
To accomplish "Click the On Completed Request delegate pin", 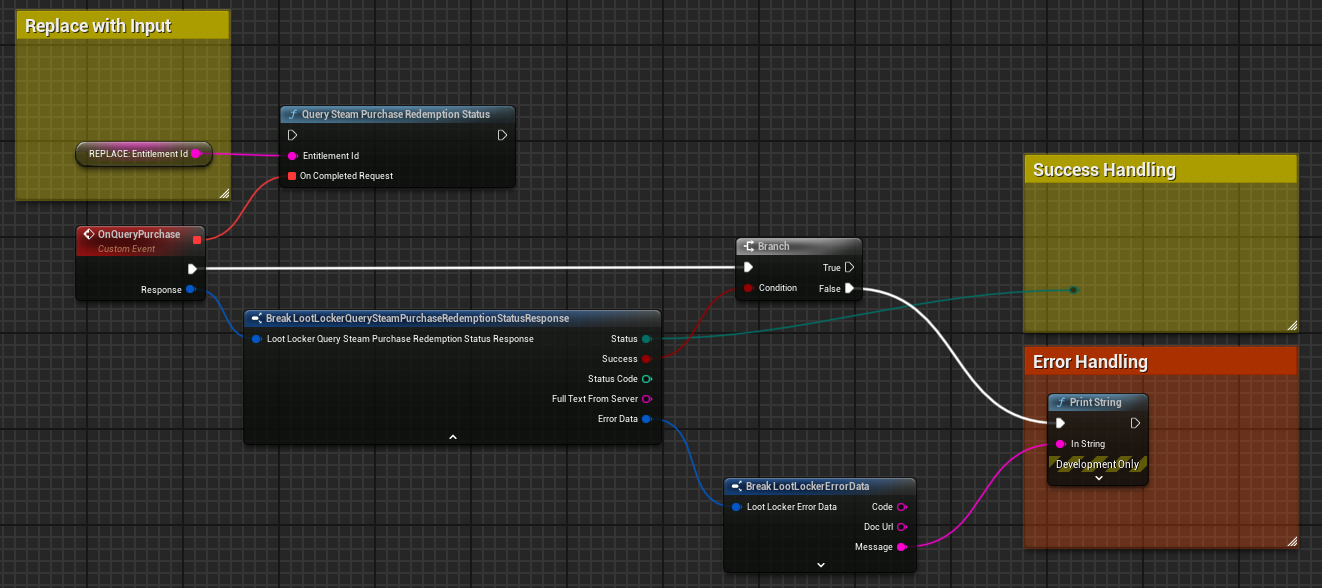I will click(292, 176).
